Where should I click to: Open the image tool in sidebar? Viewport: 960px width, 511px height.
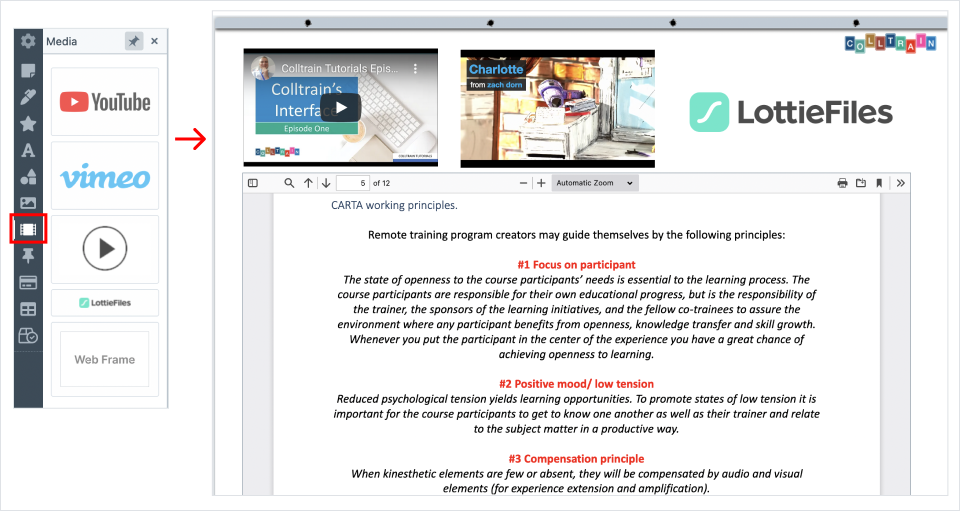click(28, 203)
